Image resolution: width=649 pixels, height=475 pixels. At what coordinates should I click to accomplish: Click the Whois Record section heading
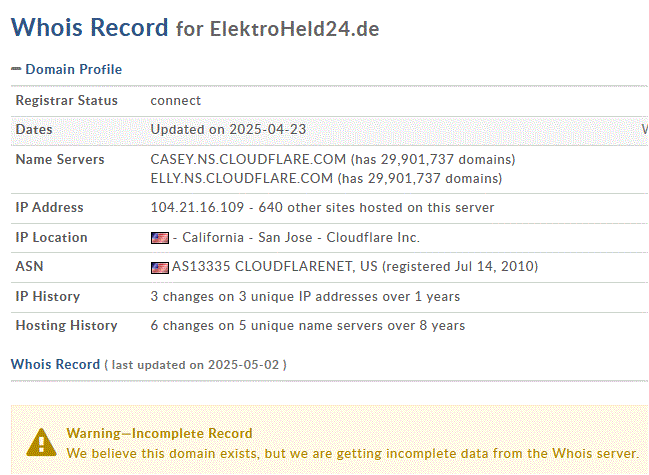click(x=55, y=364)
